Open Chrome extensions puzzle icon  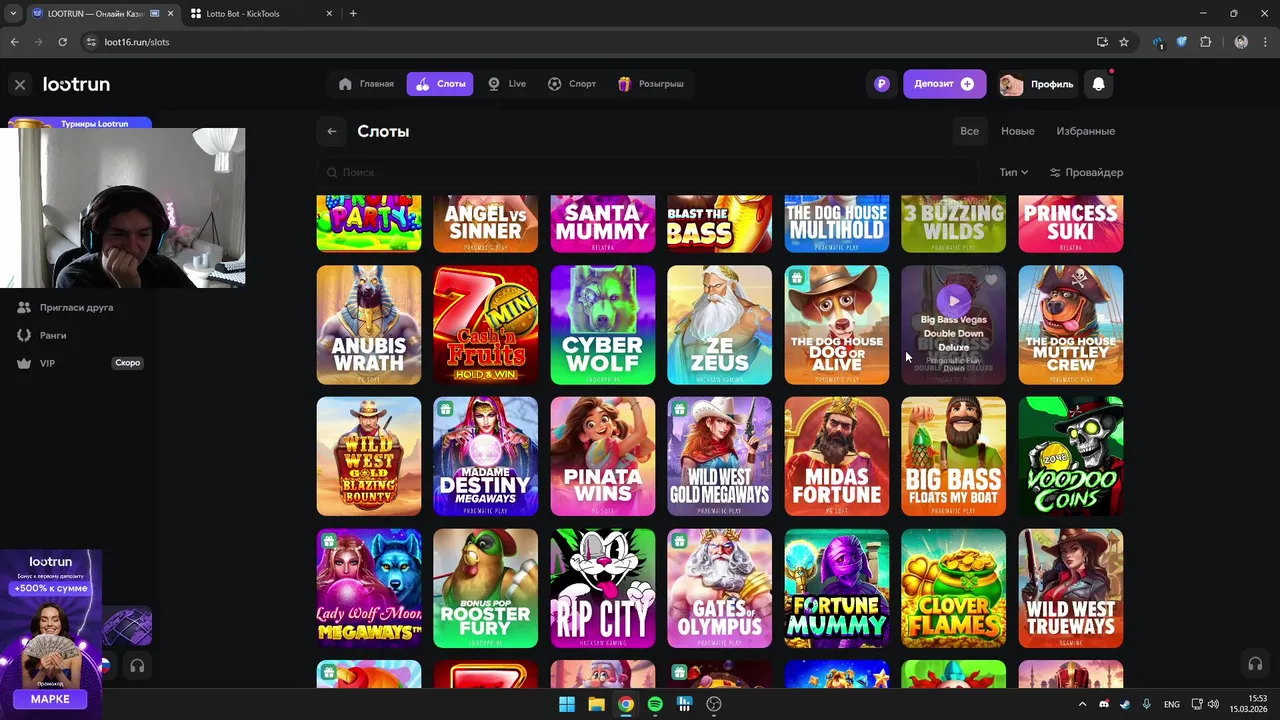tap(1205, 42)
